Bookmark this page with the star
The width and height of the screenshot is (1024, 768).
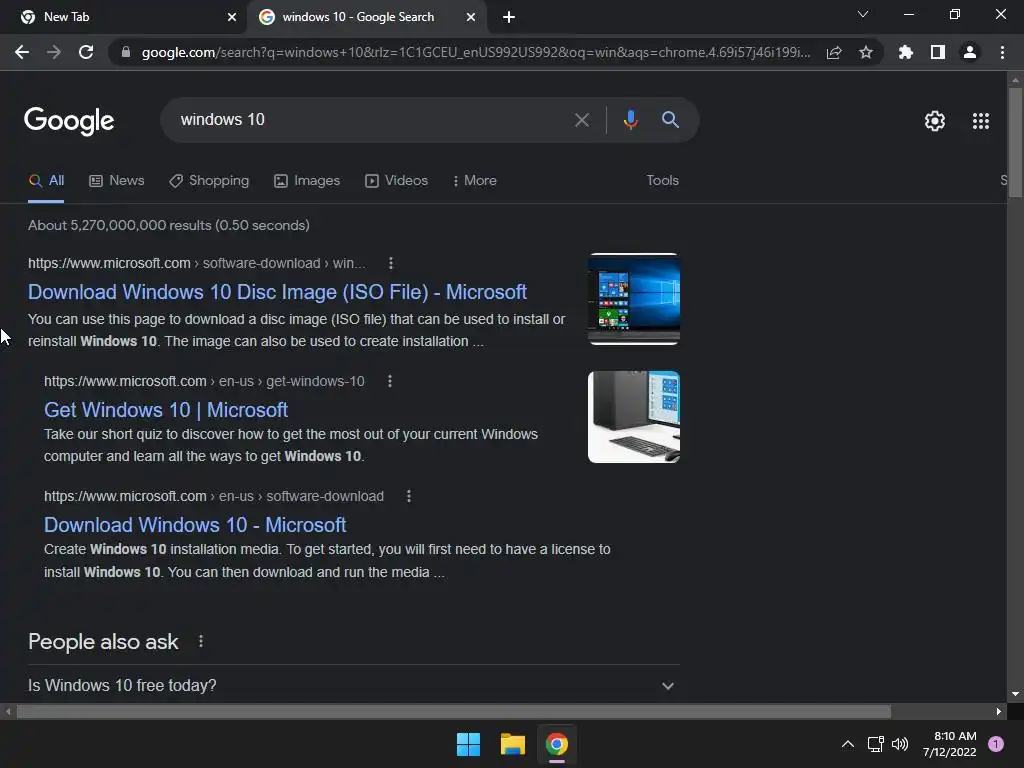click(x=866, y=52)
